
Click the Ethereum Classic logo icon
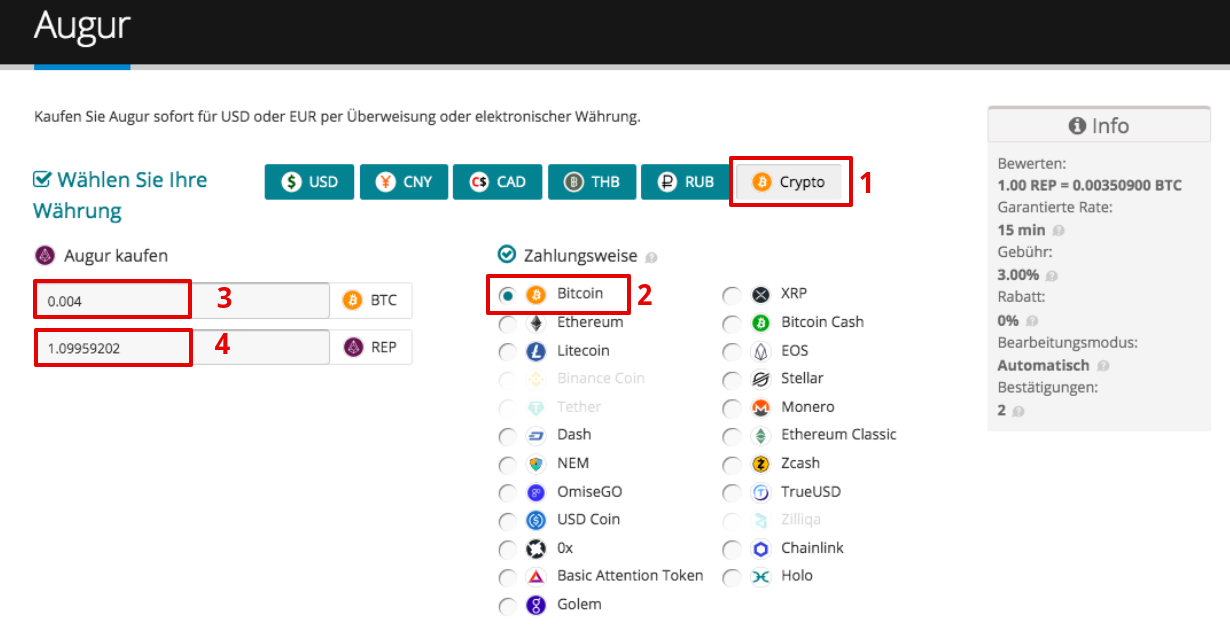(760, 436)
